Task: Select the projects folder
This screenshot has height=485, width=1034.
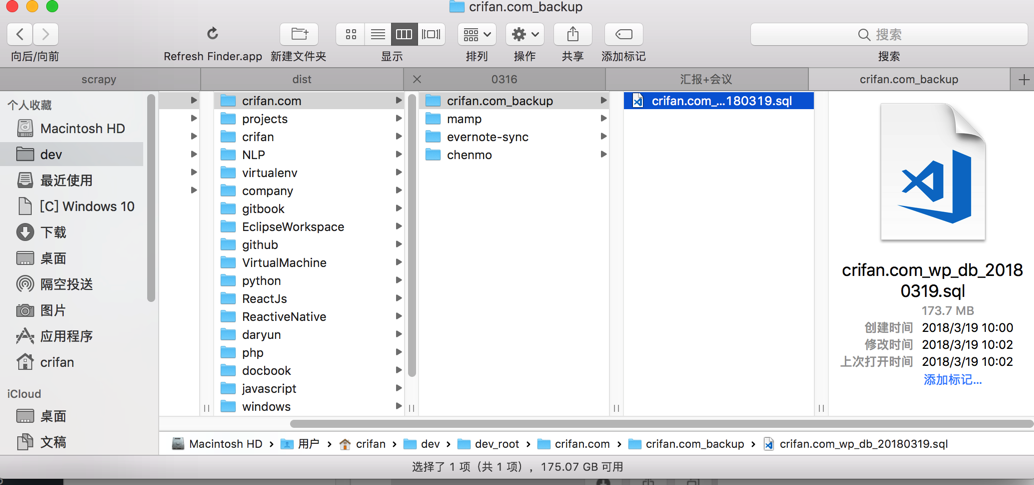Action: pyautogui.click(x=310, y=119)
